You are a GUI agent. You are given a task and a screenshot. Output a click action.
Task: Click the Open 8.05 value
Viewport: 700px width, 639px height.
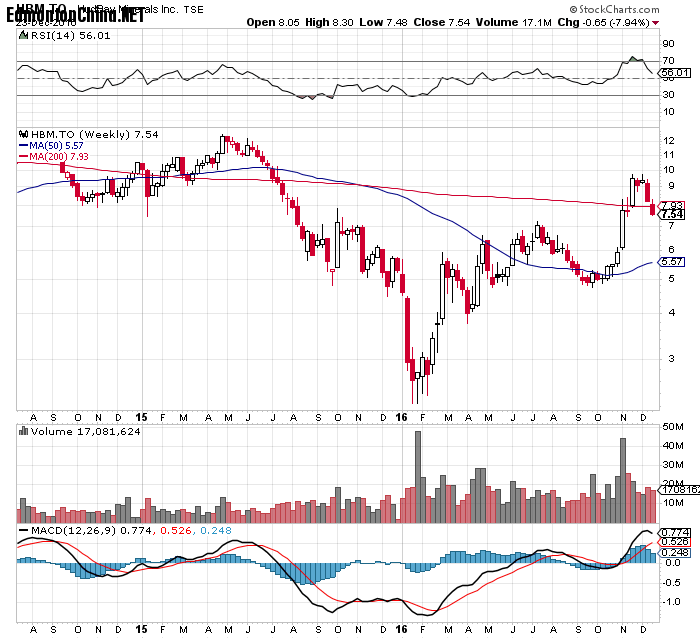tap(273, 22)
